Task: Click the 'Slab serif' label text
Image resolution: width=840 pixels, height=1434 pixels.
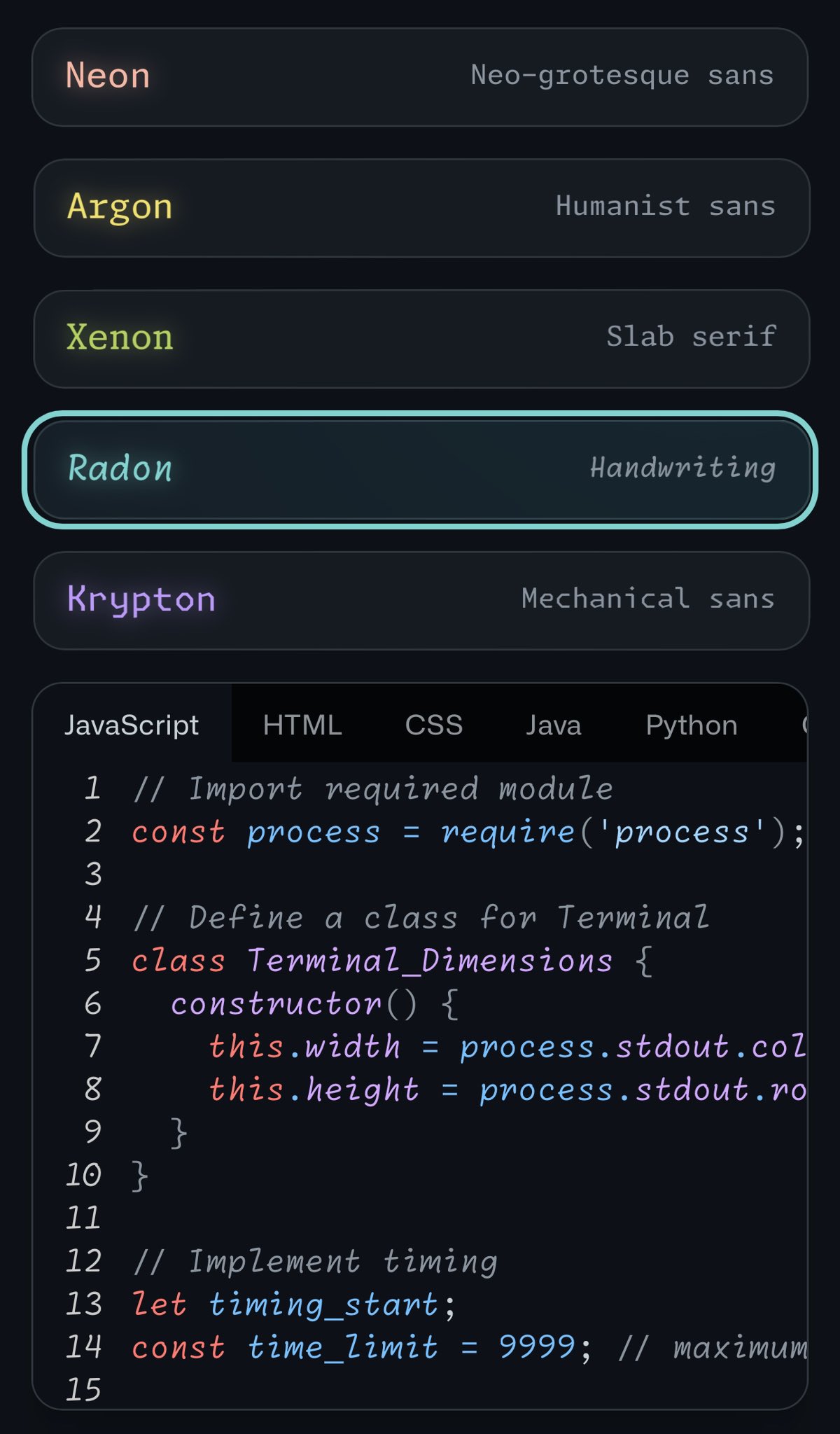Action: point(691,337)
